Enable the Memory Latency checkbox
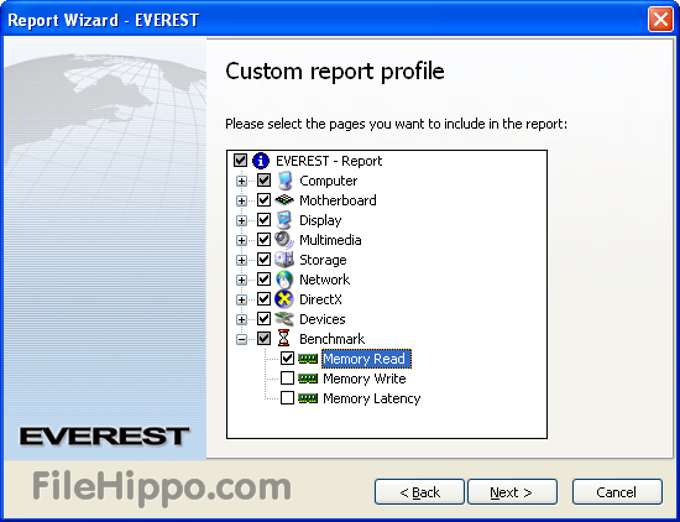 pyautogui.click(x=288, y=398)
